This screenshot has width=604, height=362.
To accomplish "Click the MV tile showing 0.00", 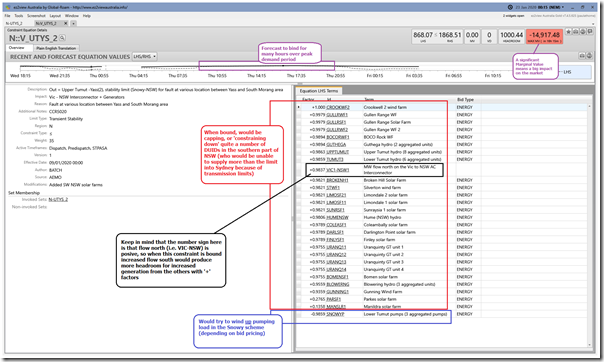I will click(x=472, y=37).
